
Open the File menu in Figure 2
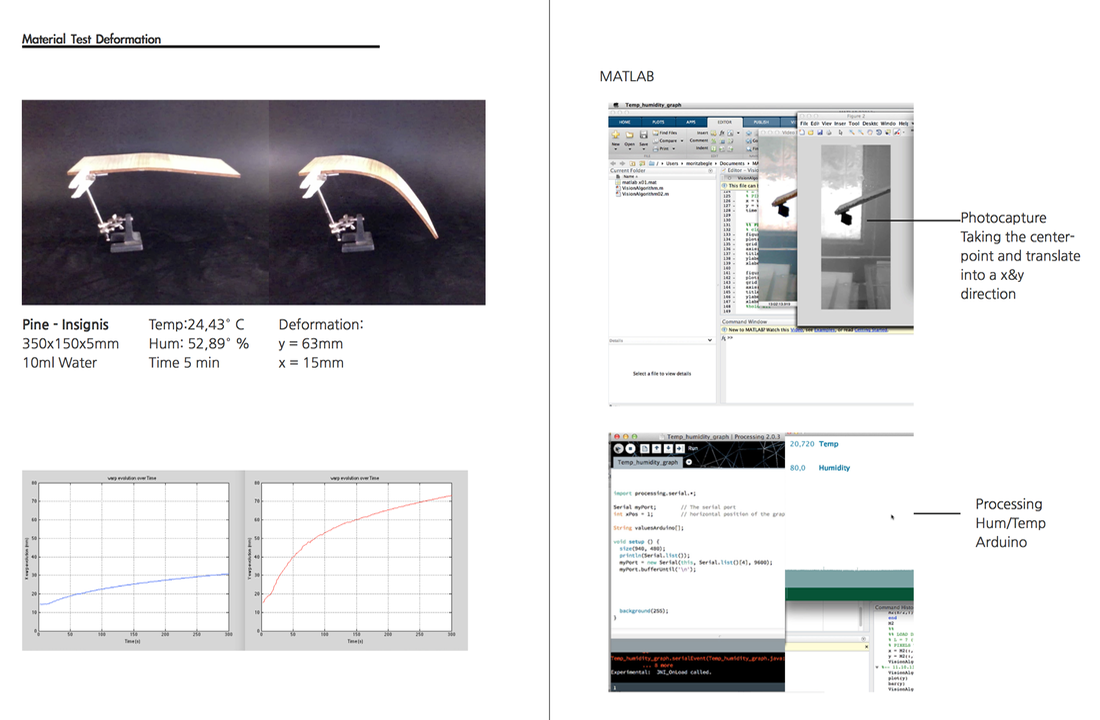[804, 124]
